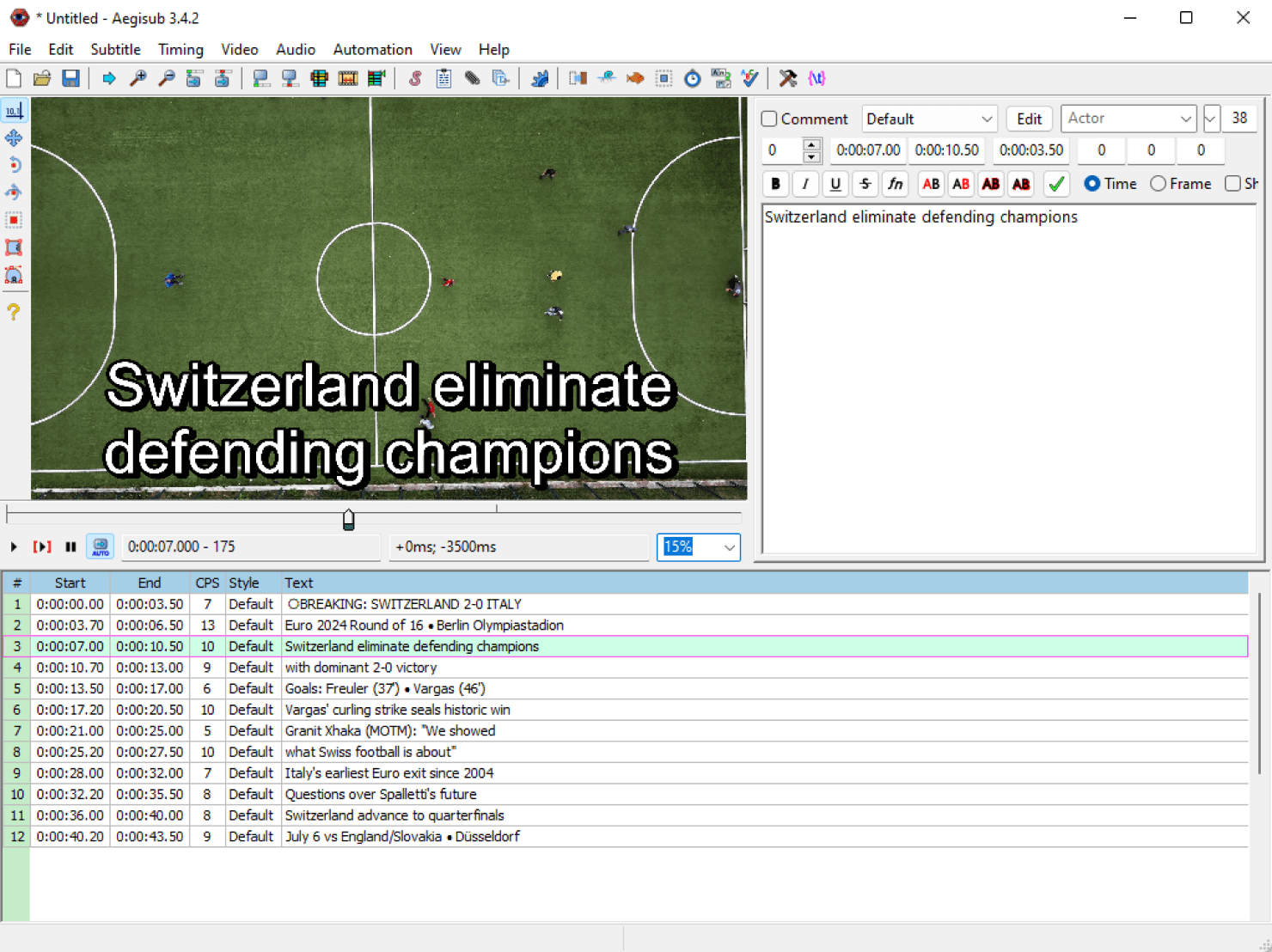Mark the current line as a comment
Viewport: 1272px width, 952px height.
(x=767, y=119)
